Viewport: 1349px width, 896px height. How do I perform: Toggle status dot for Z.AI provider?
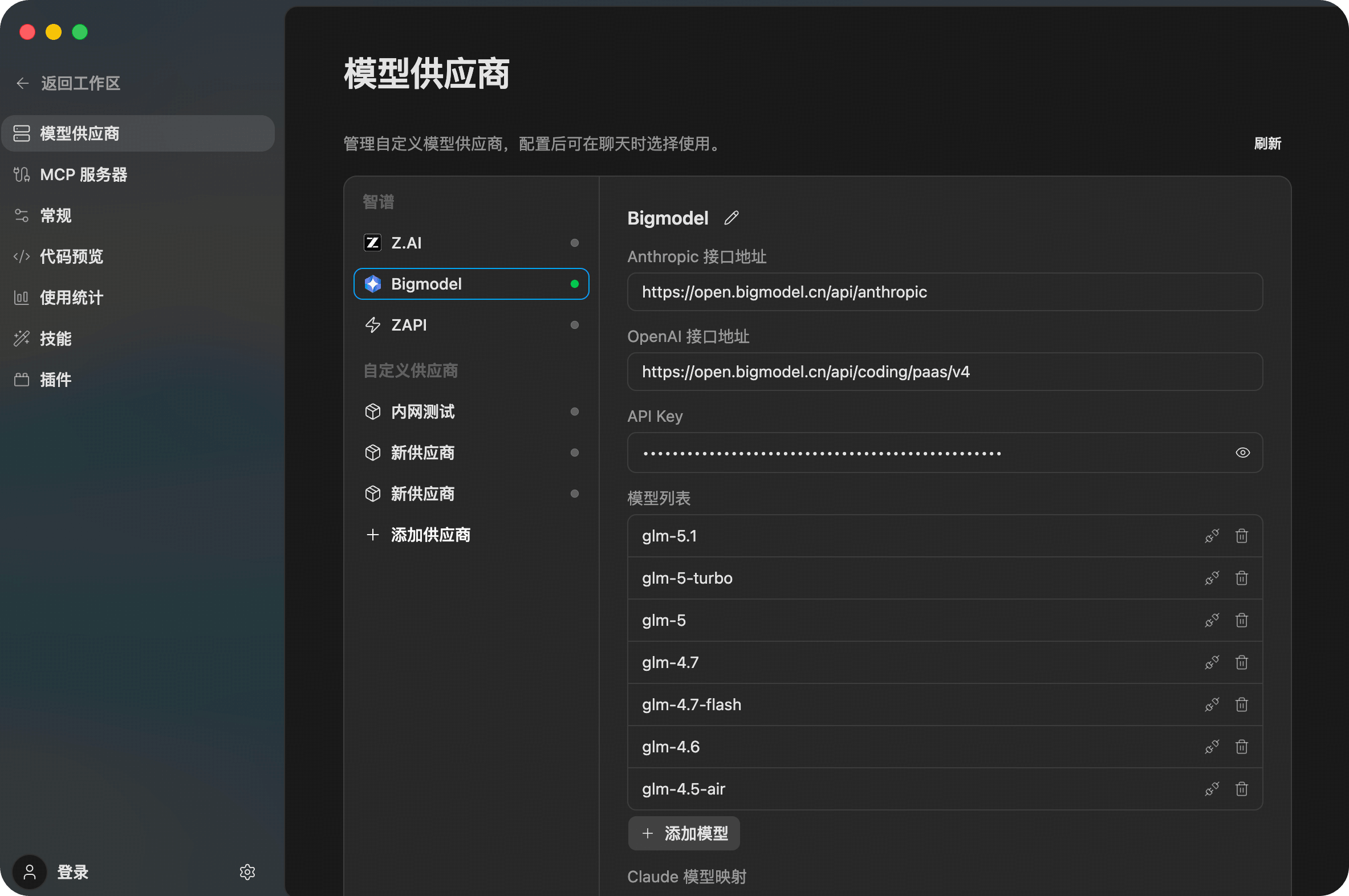(x=575, y=243)
